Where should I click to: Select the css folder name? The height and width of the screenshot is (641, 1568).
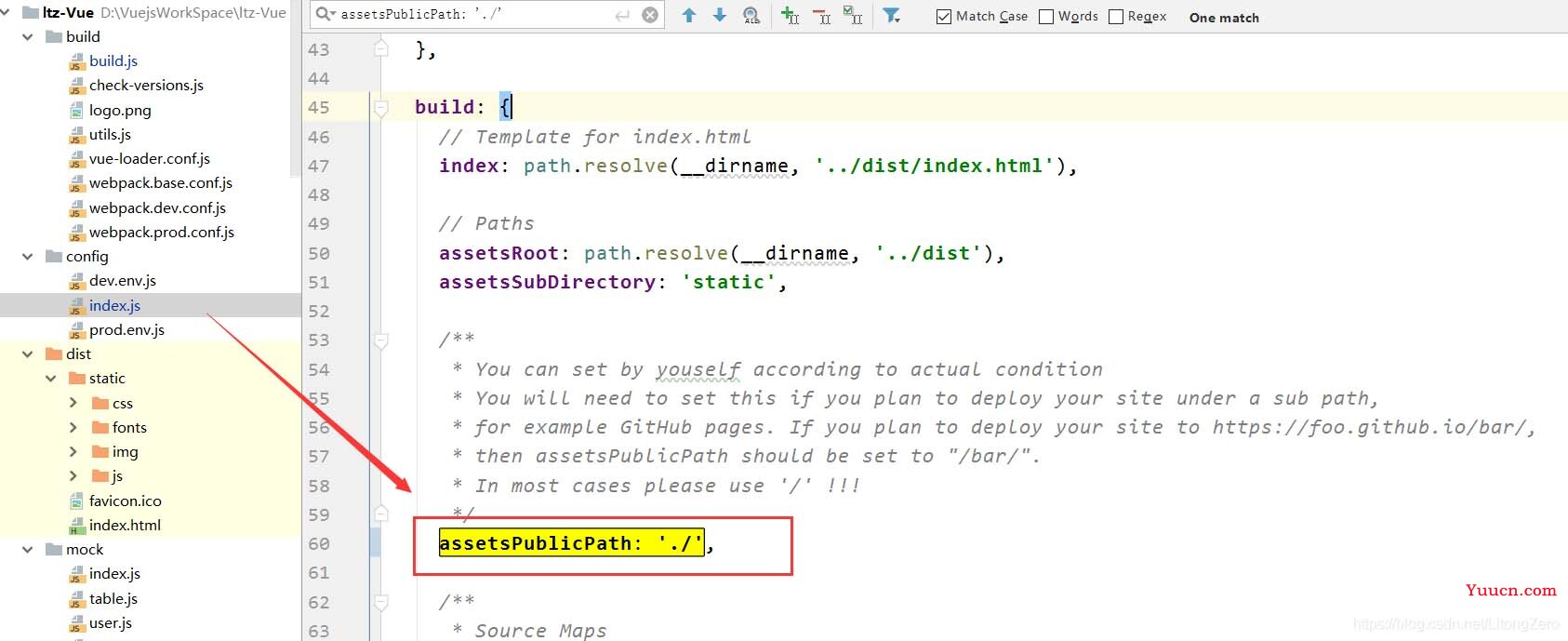(x=123, y=403)
